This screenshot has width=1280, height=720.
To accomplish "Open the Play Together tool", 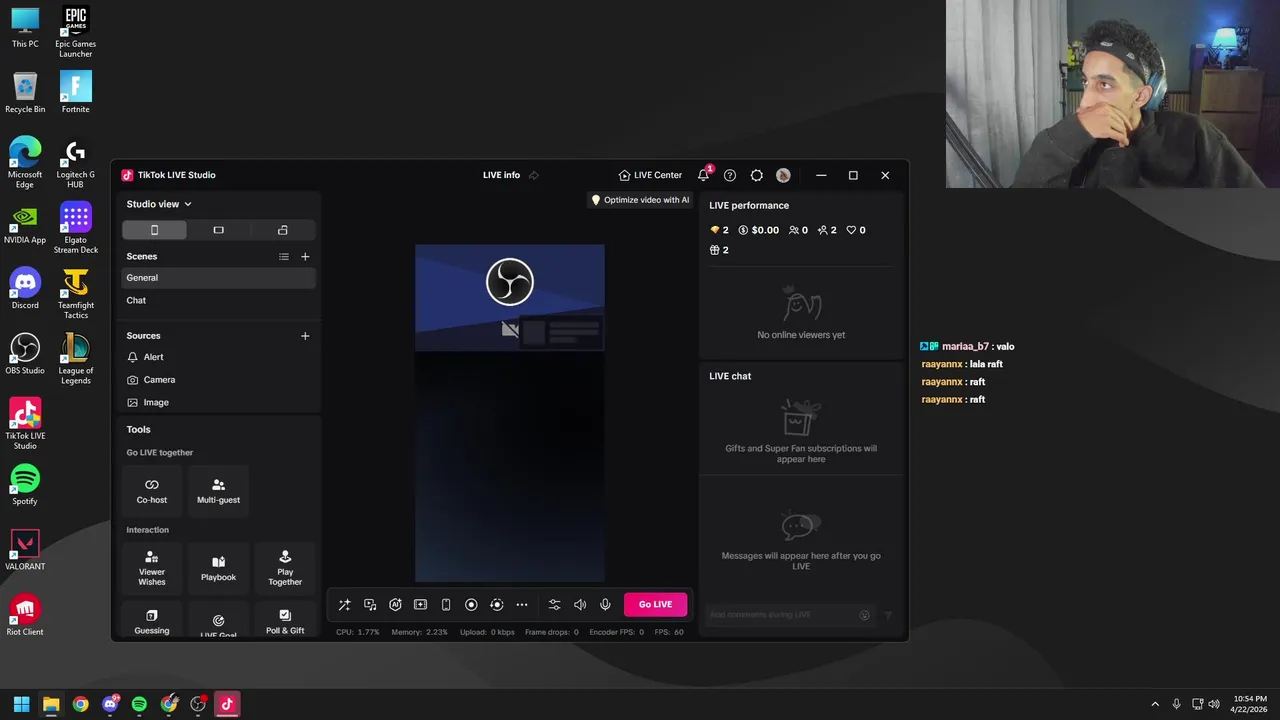I will (x=285, y=568).
